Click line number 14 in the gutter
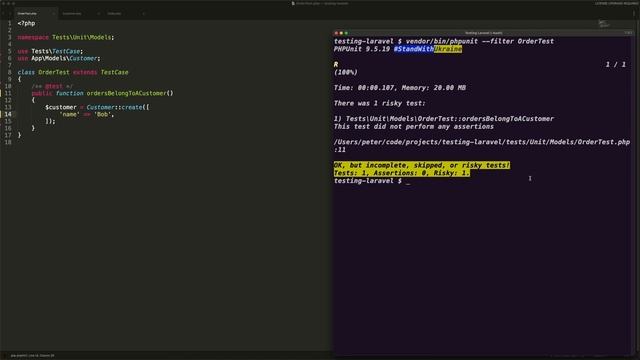Image resolution: width=640 pixels, height=360 pixels. (x=8, y=114)
